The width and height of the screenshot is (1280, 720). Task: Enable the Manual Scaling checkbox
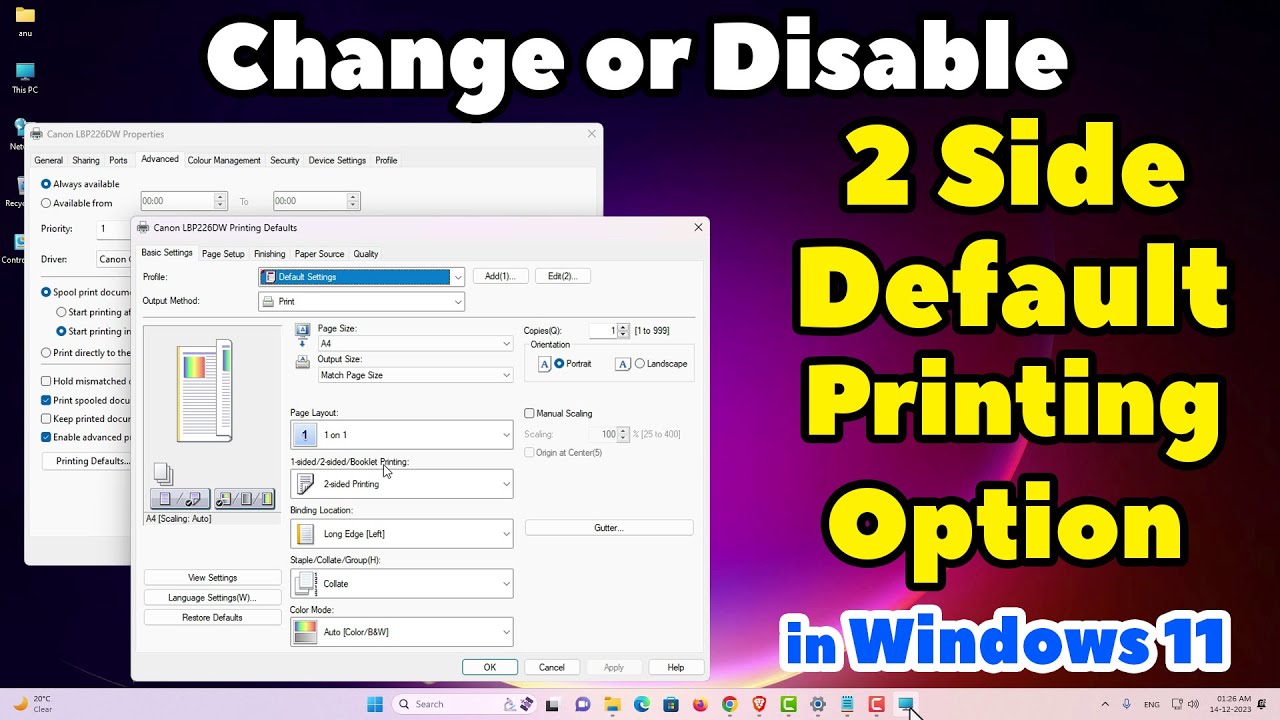530,413
